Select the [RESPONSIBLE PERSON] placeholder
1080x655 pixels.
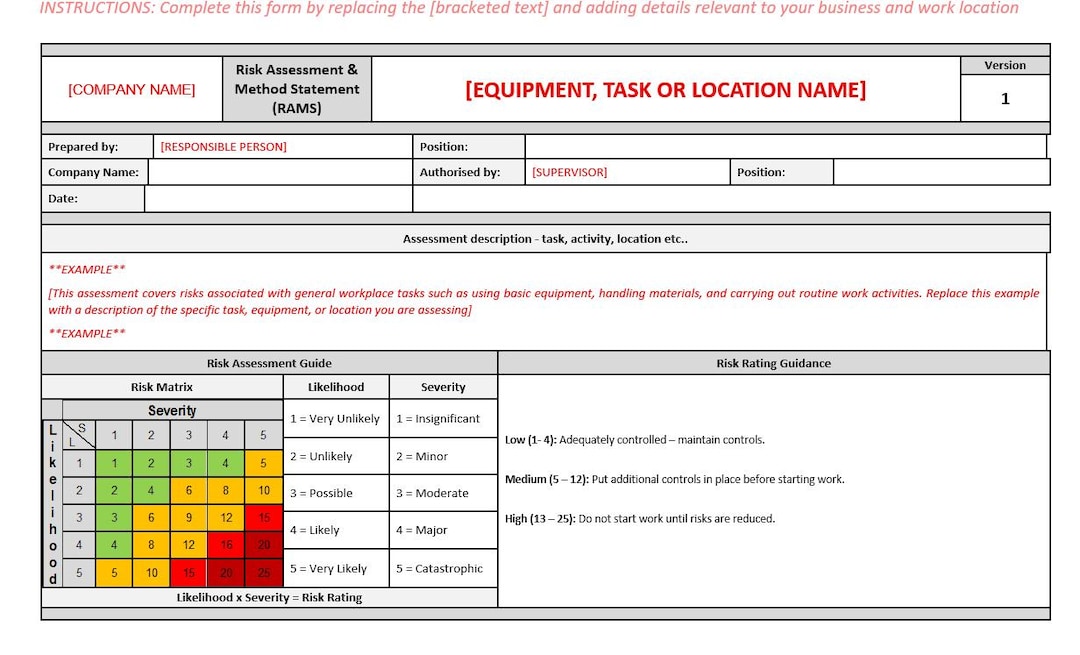(x=223, y=147)
